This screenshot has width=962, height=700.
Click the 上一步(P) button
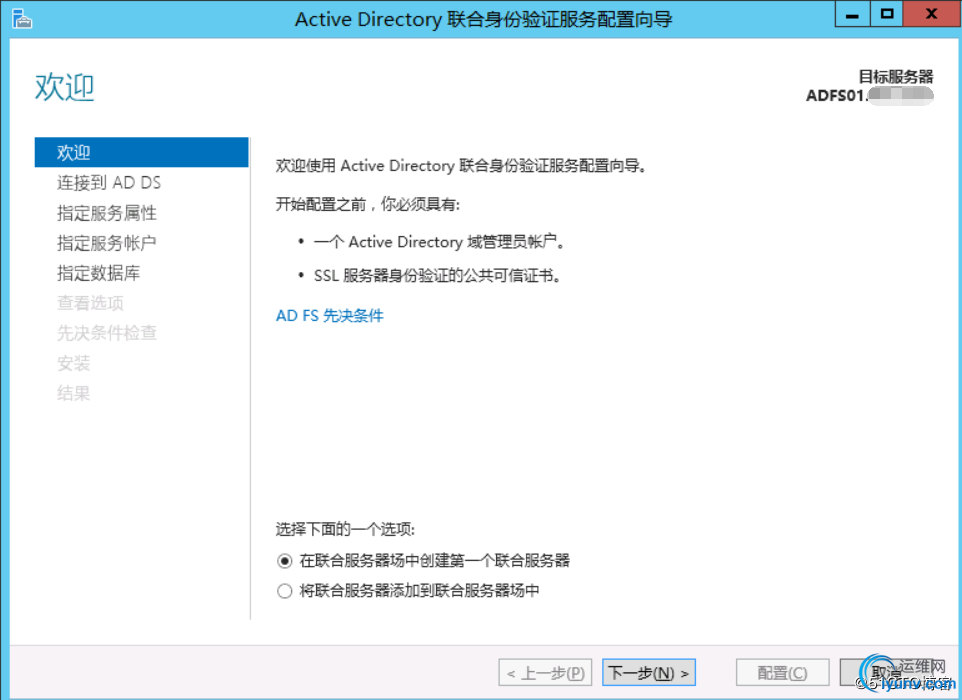(x=545, y=672)
